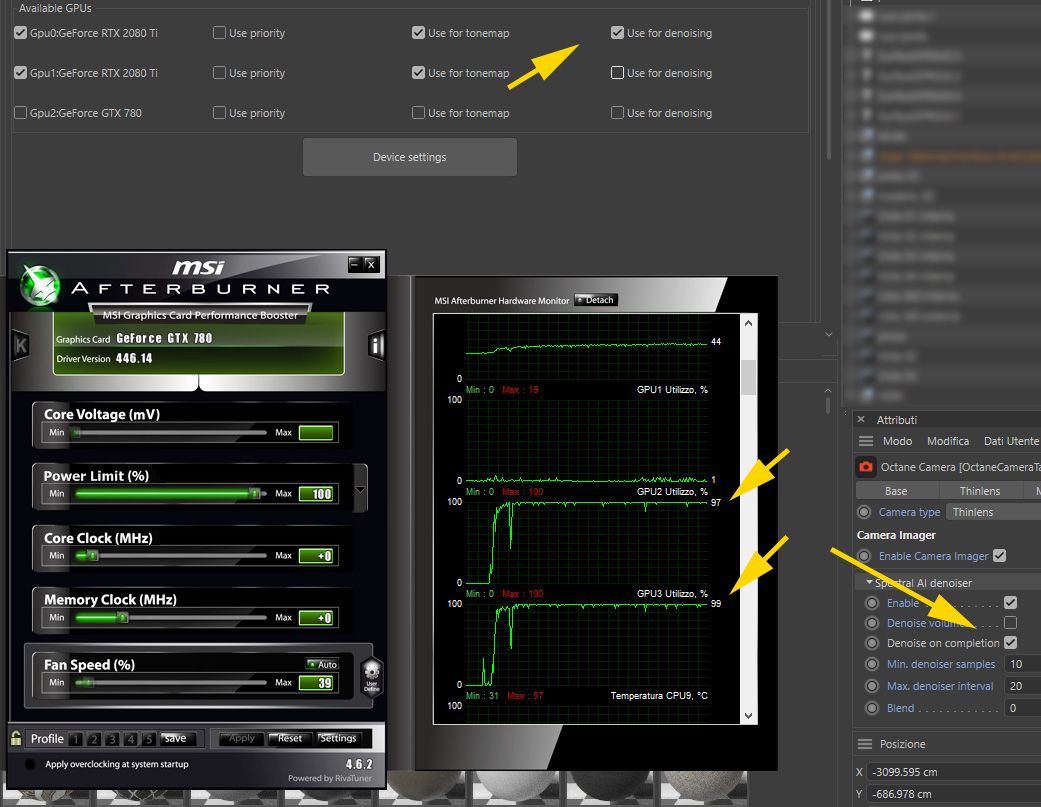Open the Attributi panel hamburger menu
Image resolution: width=1041 pixels, height=807 pixels.
click(x=866, y=441)
